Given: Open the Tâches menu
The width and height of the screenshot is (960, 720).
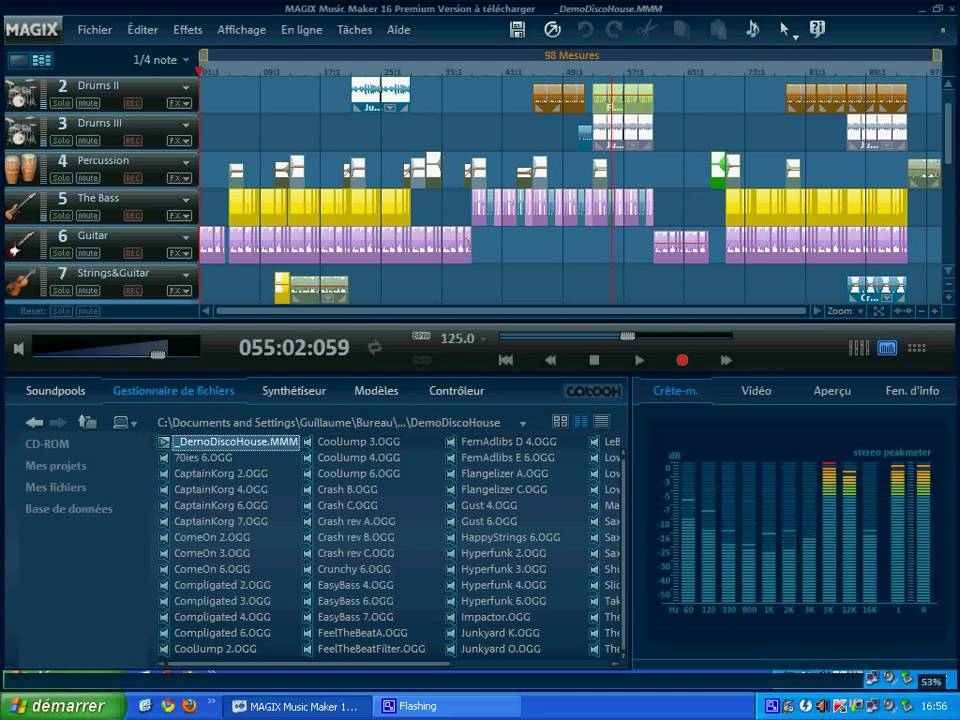Looking at the screenshot, I should pos(354,29).
